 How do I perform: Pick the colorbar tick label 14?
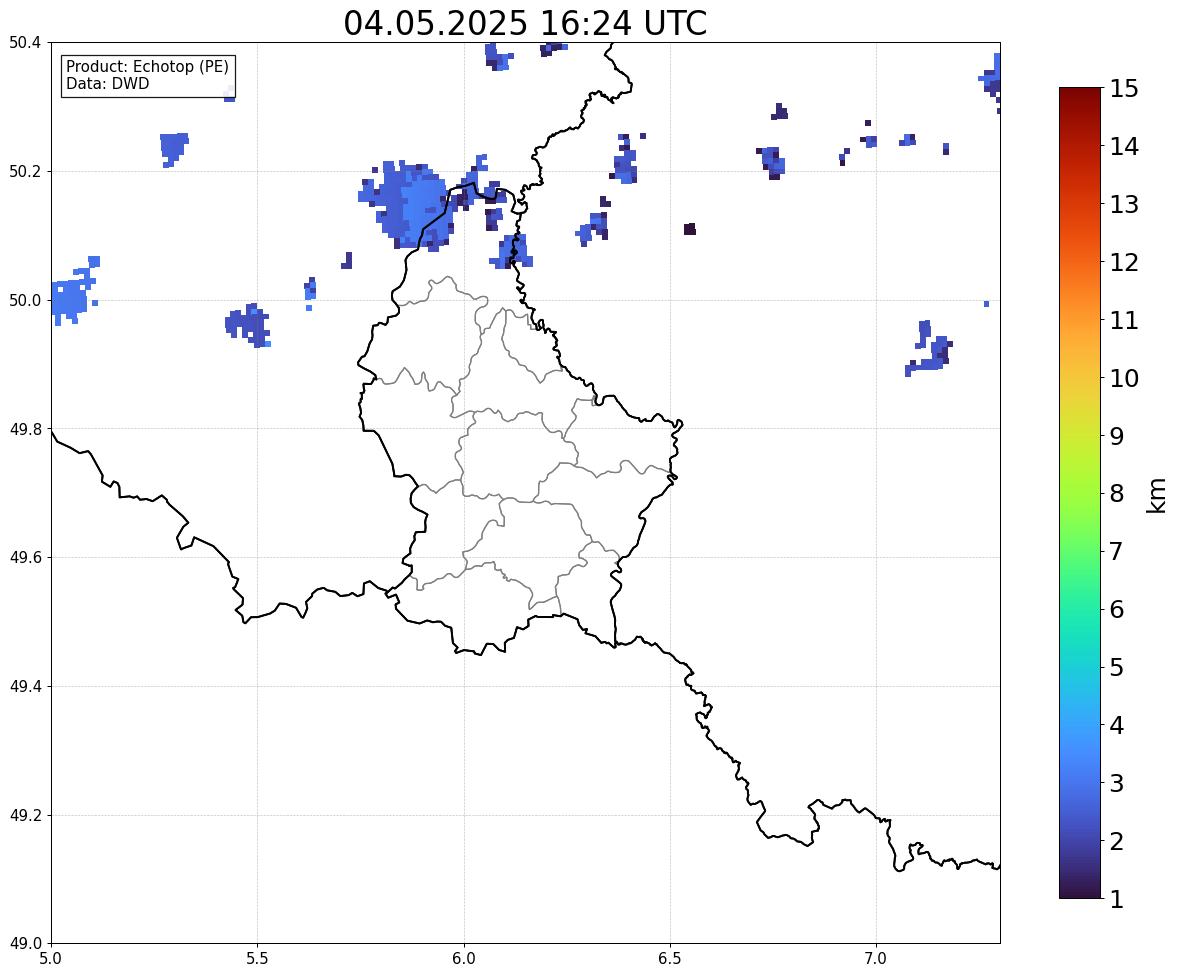click(x=1124, y=147)
